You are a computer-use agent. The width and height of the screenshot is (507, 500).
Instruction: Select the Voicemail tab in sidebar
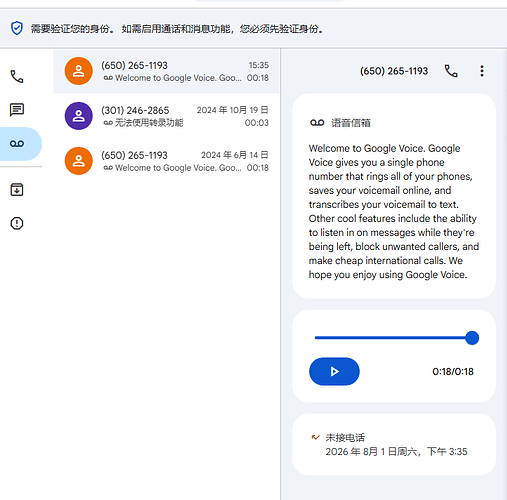(17, 144)
